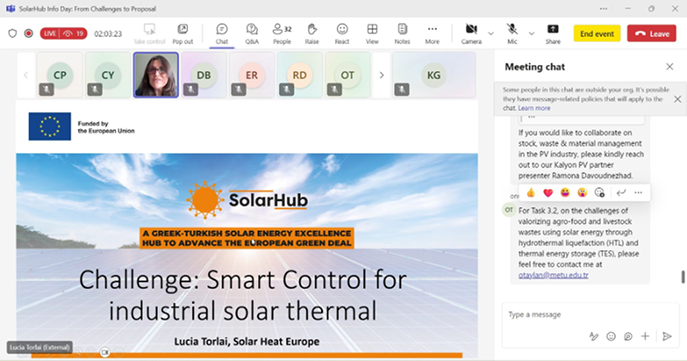Screen dimensions: 687x361
Task: Select the RD participant tile
Action: click(x=300, y=75)
